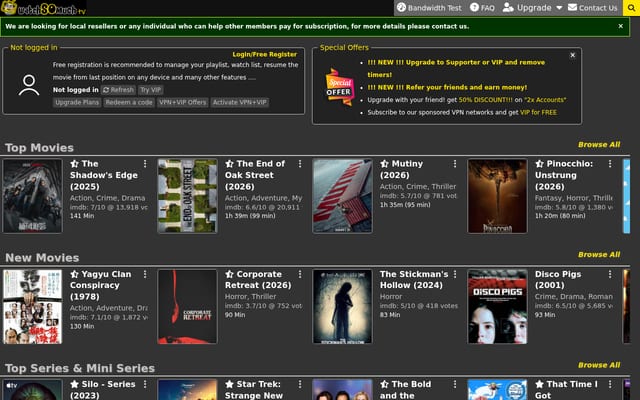Click the Special Offer badge image
Viewport: 640px width, 400px height.
[340, 87]
